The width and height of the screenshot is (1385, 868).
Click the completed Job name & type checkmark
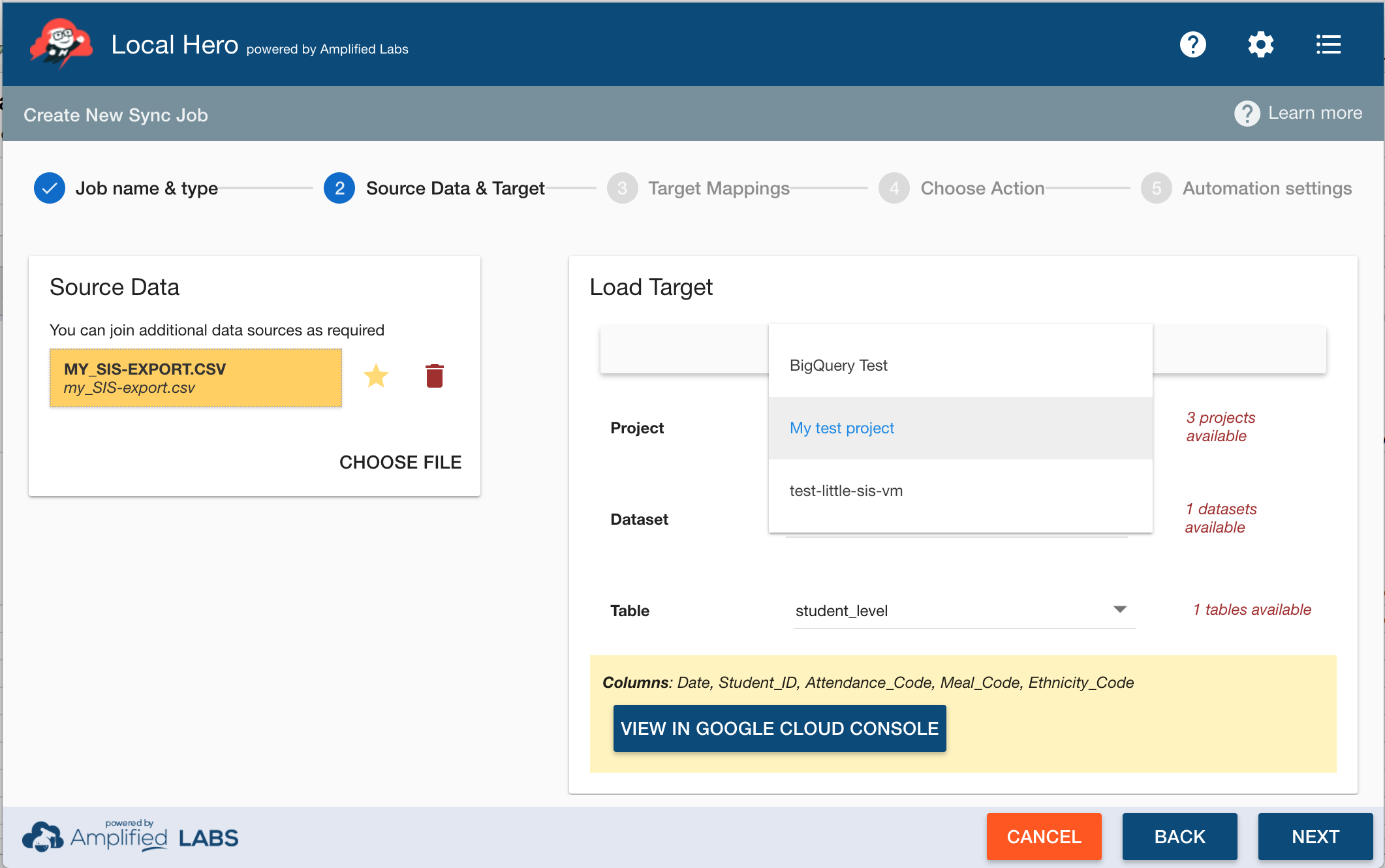(50, 189)
